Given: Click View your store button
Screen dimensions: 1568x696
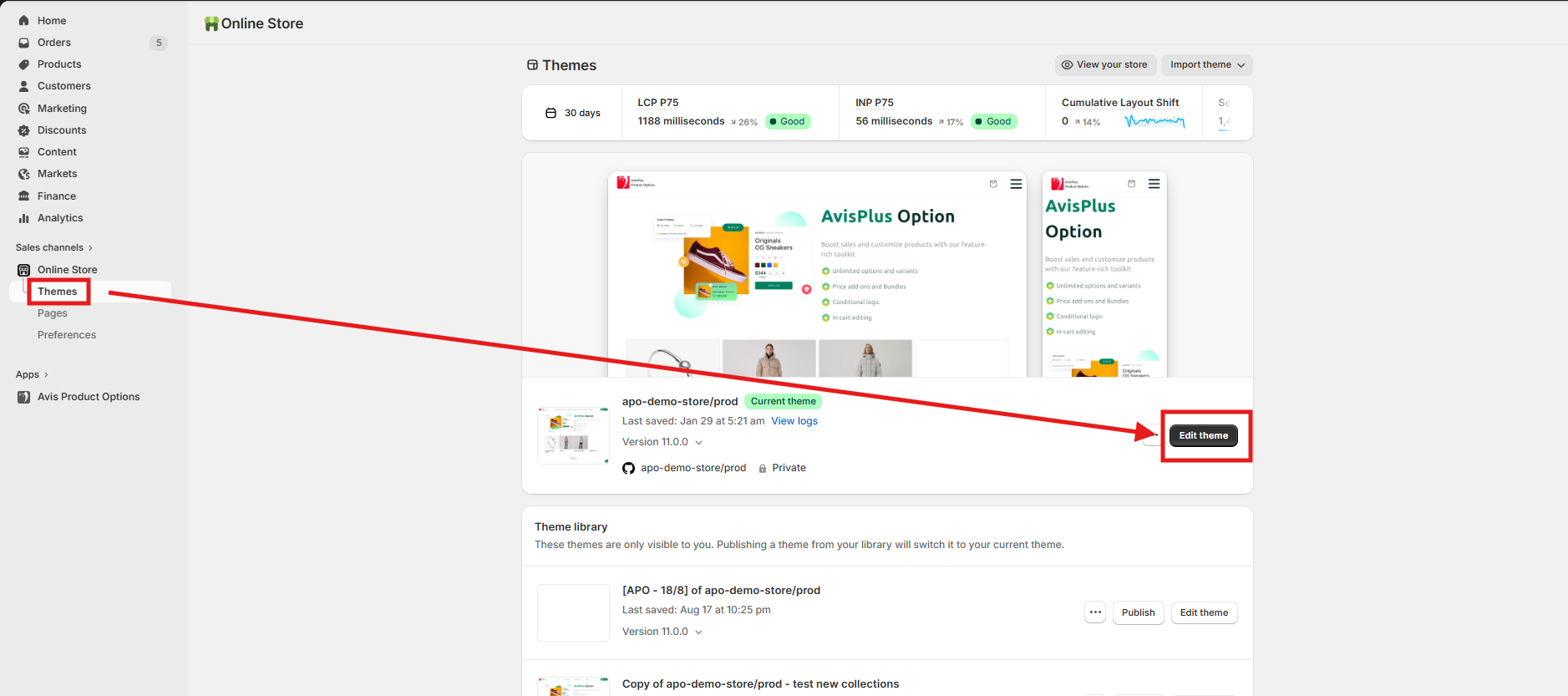Looking at the screenshot, I should [x=1104, y=65].
